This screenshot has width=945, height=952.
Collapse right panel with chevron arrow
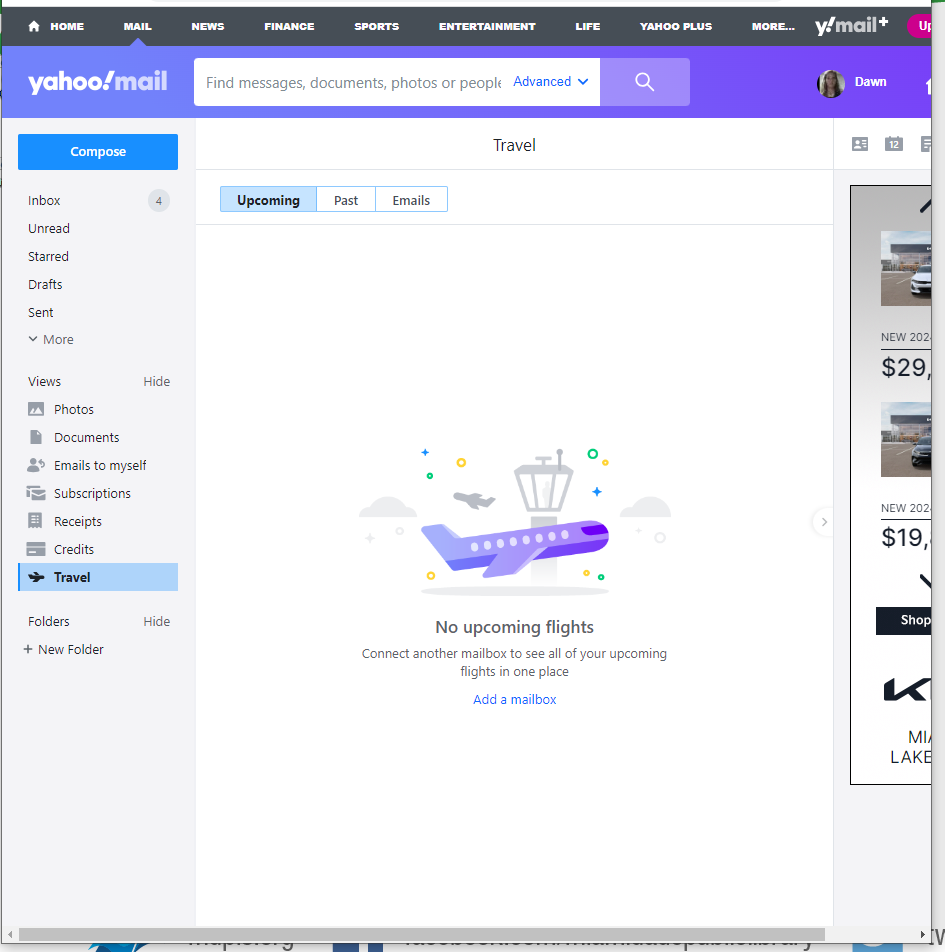(824, 522)
